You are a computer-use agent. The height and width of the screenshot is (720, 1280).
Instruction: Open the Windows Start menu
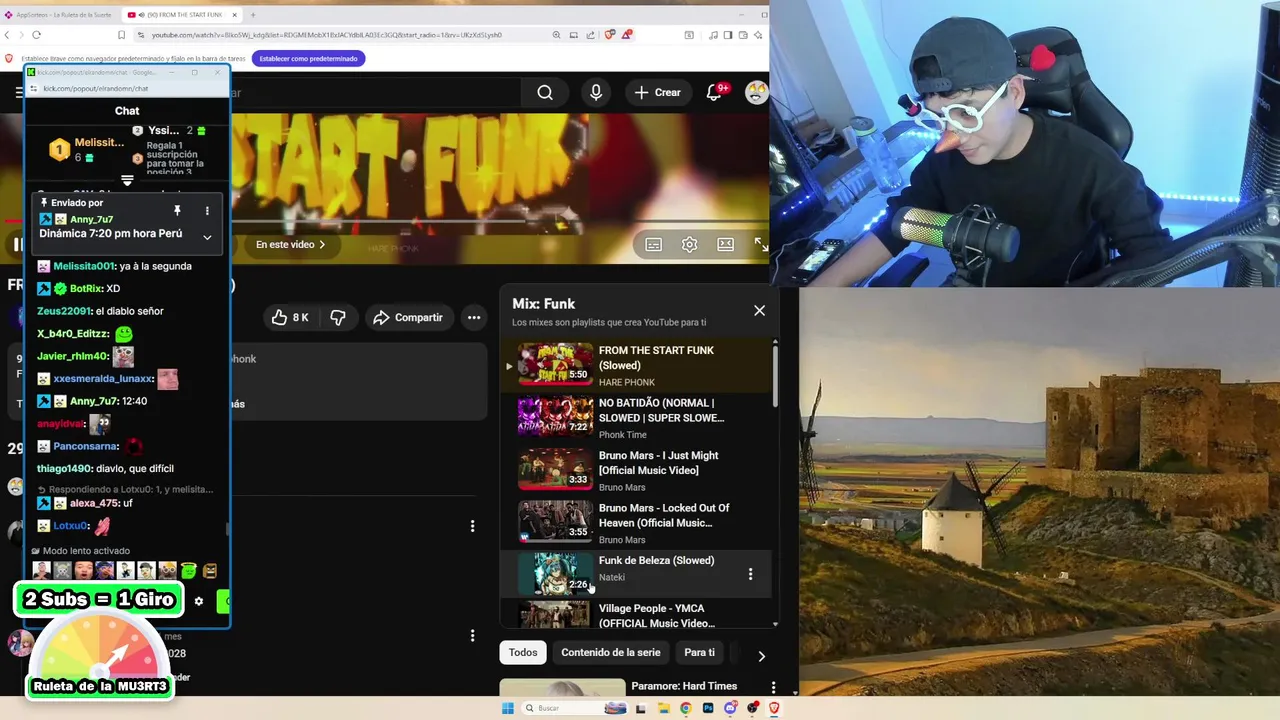point(507,708)
